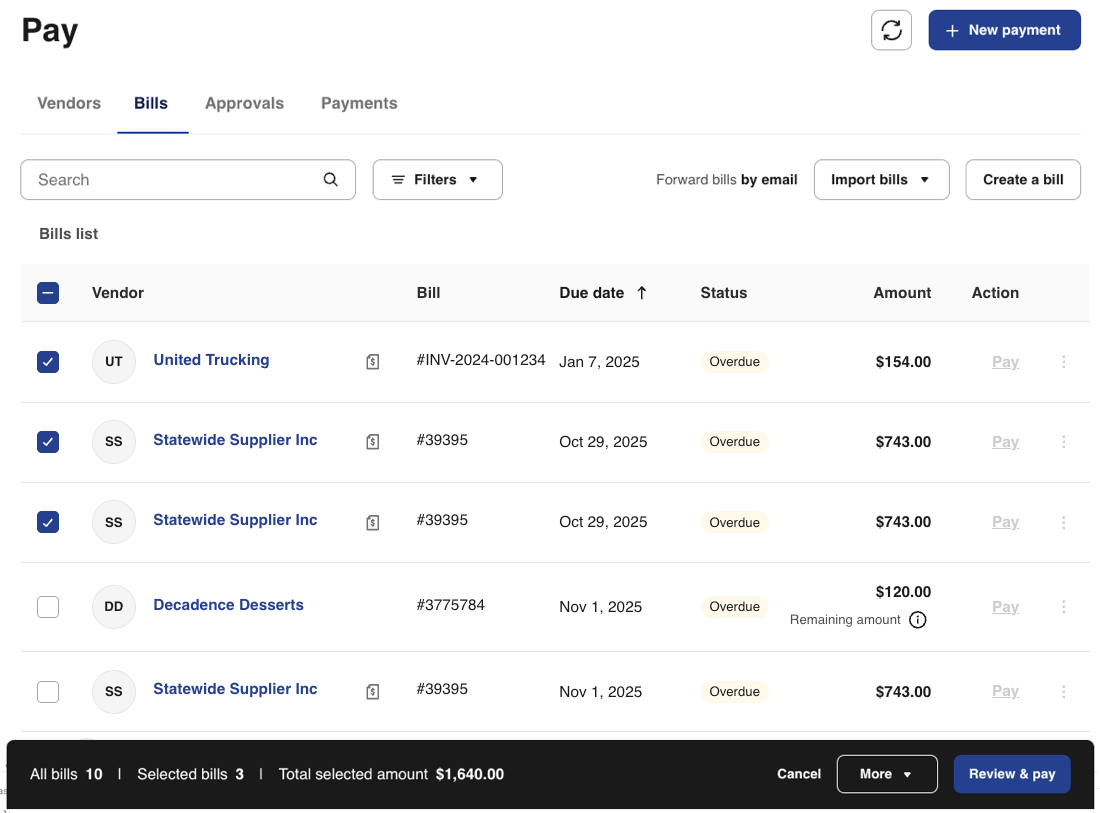Viewport: 1100px width, 813px height.
Task: Click the Due date sort arrow
Action: click(642, 293)
